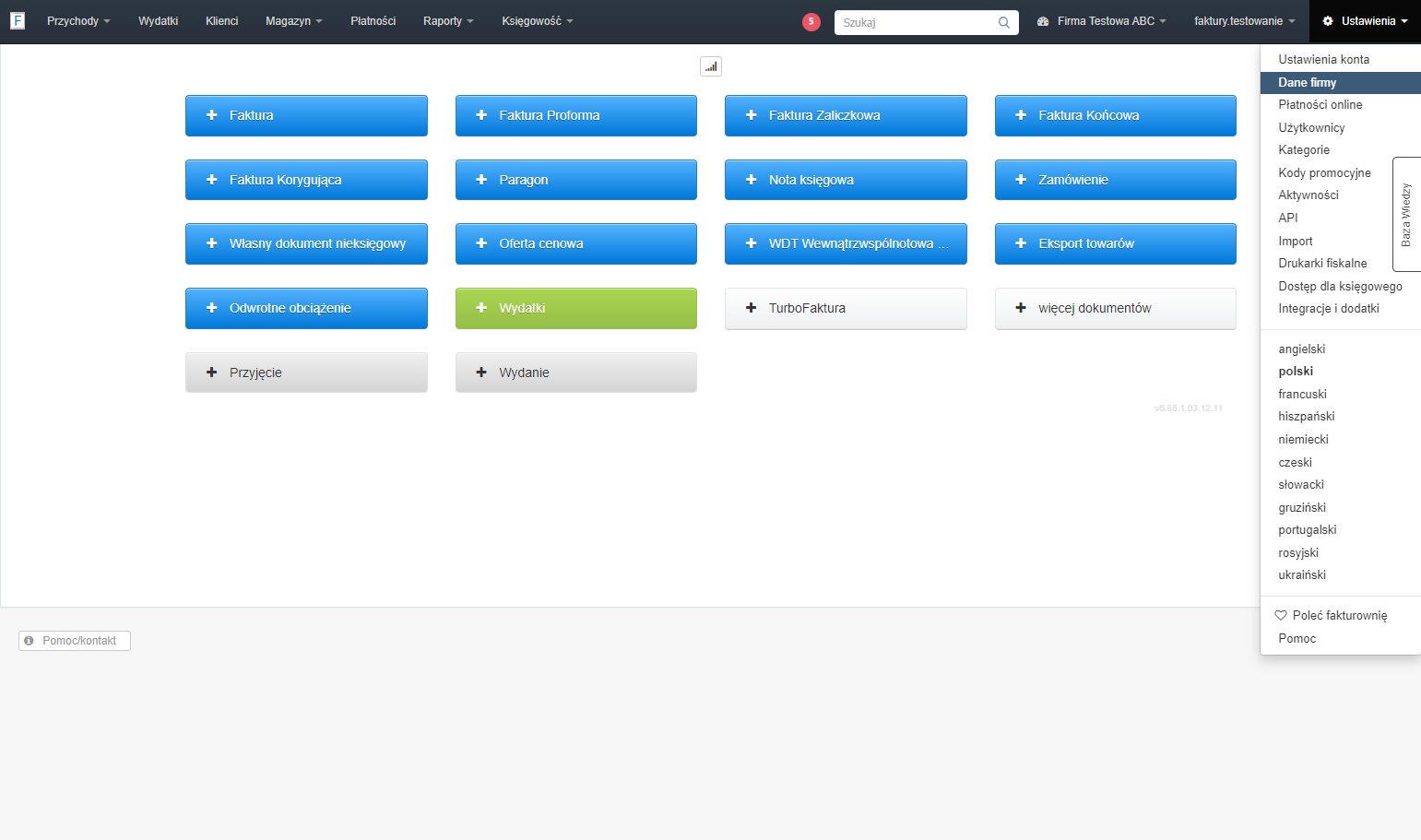
Task: Add a Nota księgowa
Action: 846,180
